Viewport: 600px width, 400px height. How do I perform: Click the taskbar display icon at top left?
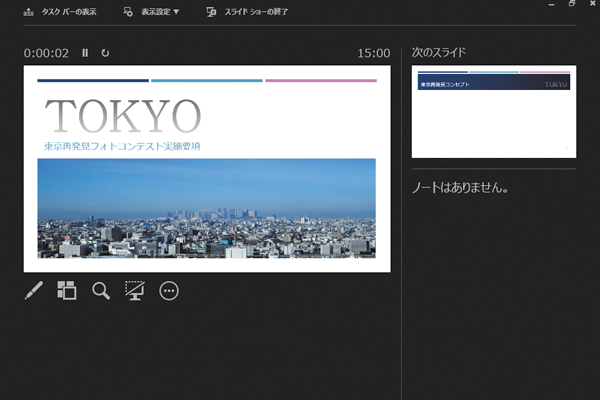coord(29,12)
